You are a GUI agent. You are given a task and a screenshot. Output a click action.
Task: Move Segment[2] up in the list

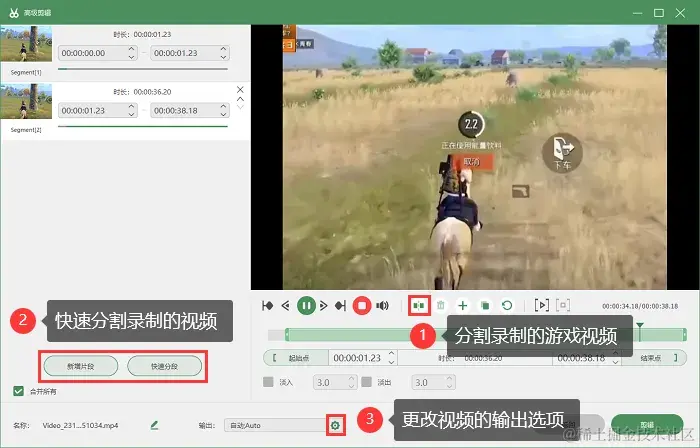coord(240,99)
